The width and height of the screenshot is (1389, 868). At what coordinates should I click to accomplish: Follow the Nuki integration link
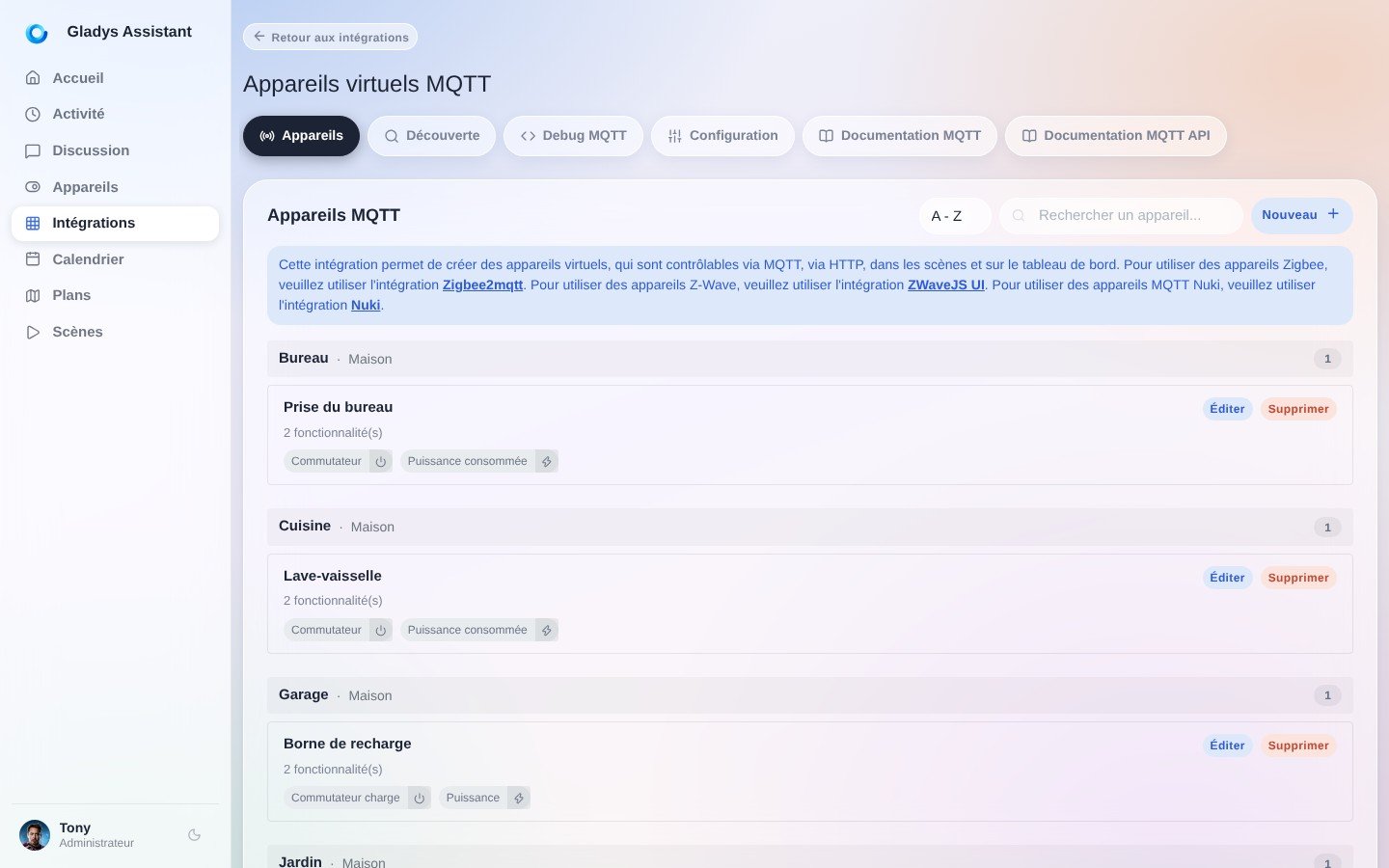(366, 305)
